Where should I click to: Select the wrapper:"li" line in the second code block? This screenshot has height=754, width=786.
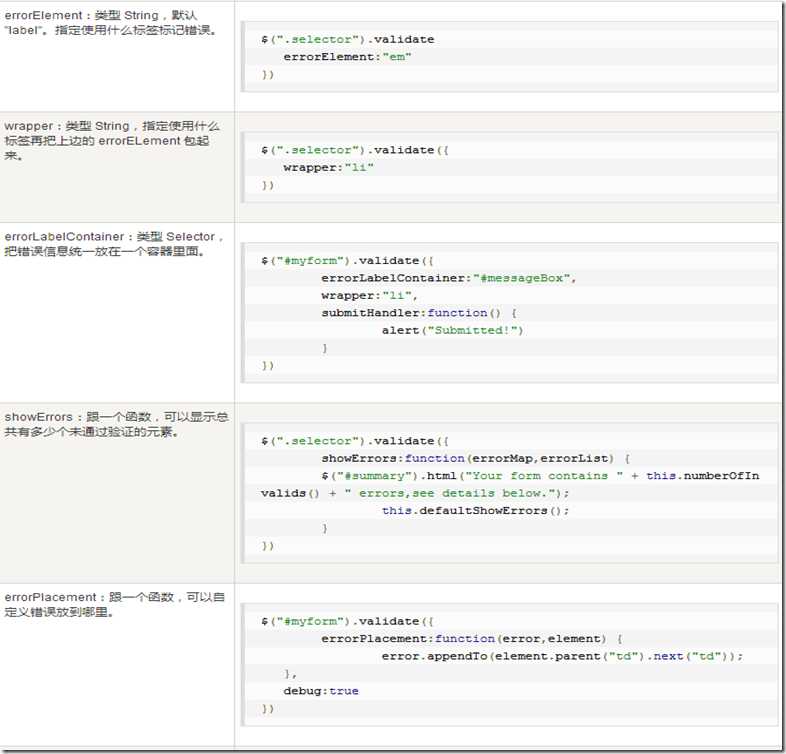point(328,167)
